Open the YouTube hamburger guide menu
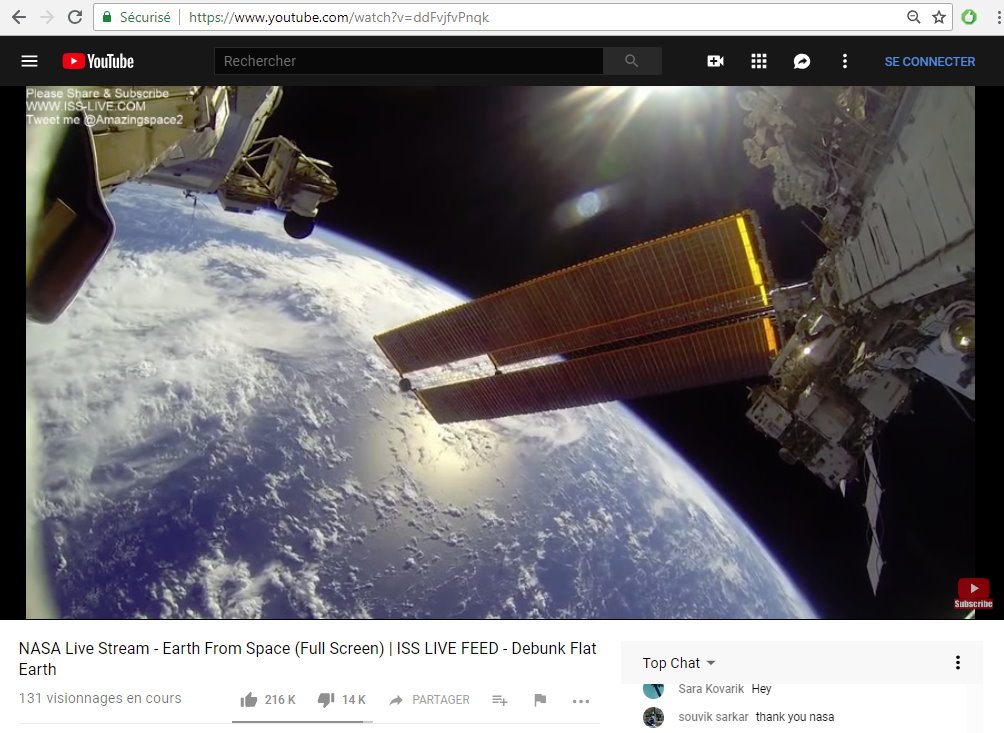The height and width of the screenshot is (733, 1004). tap(29, 61)
